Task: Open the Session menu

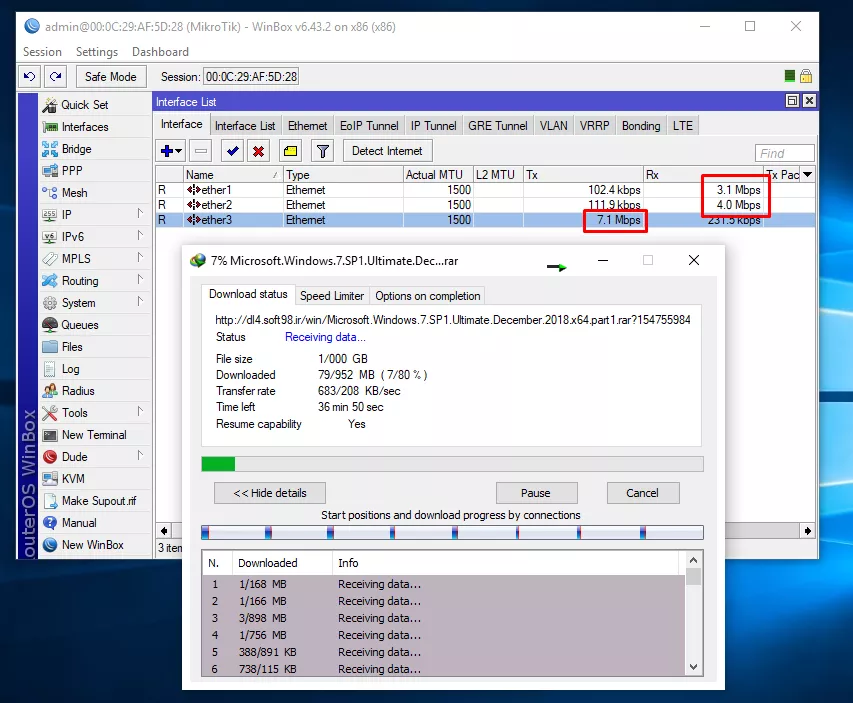Action: (42, 52)
